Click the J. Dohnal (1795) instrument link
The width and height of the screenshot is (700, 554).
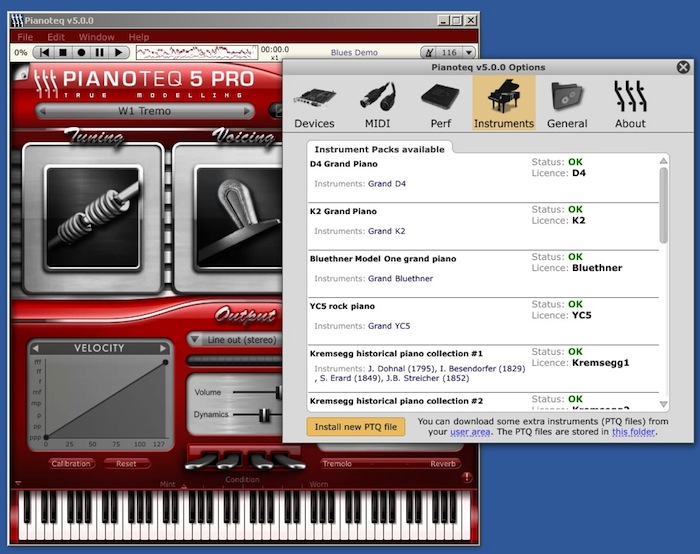click(x=401, y=369)
